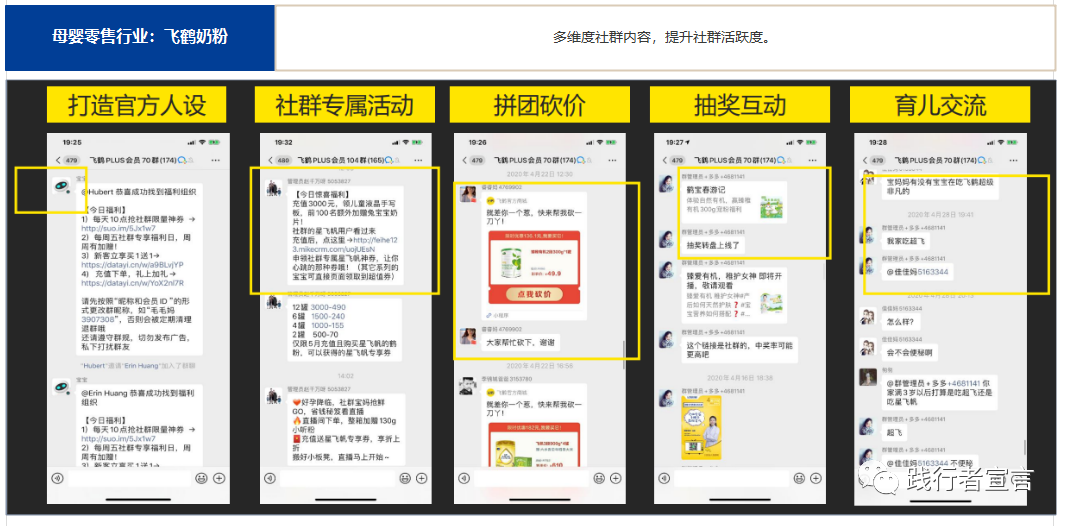Tap the red 点我砍价 button
Screen dimensions: 1070x526
(534, 293)
